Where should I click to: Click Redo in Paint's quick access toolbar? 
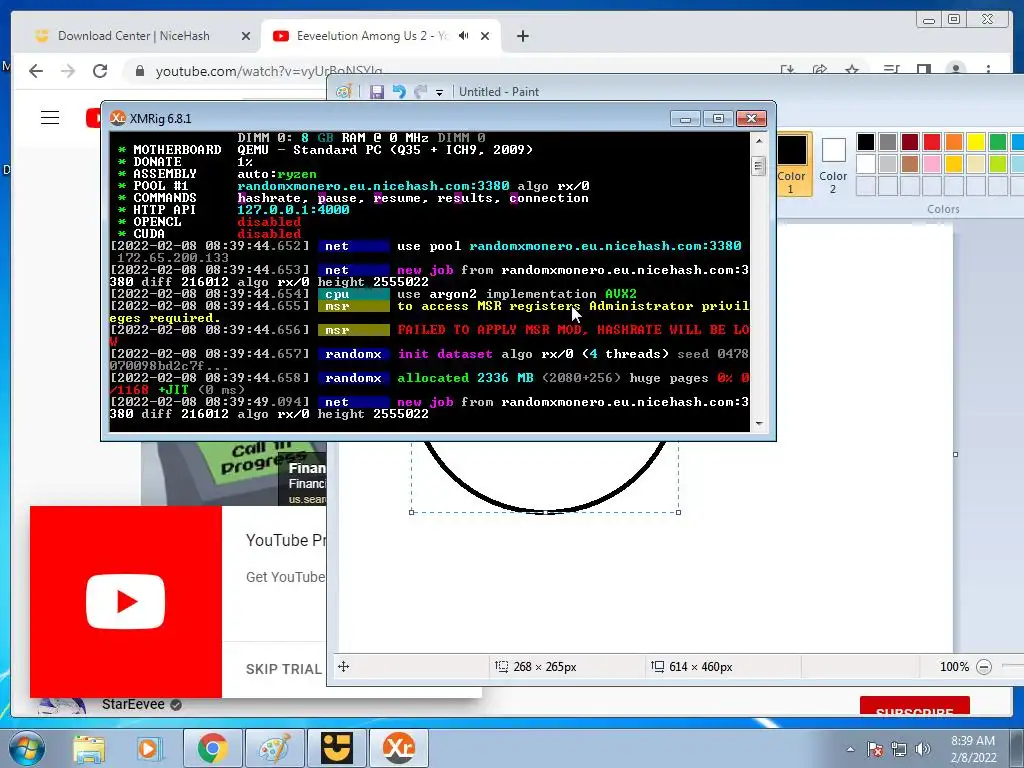(421, 92)
